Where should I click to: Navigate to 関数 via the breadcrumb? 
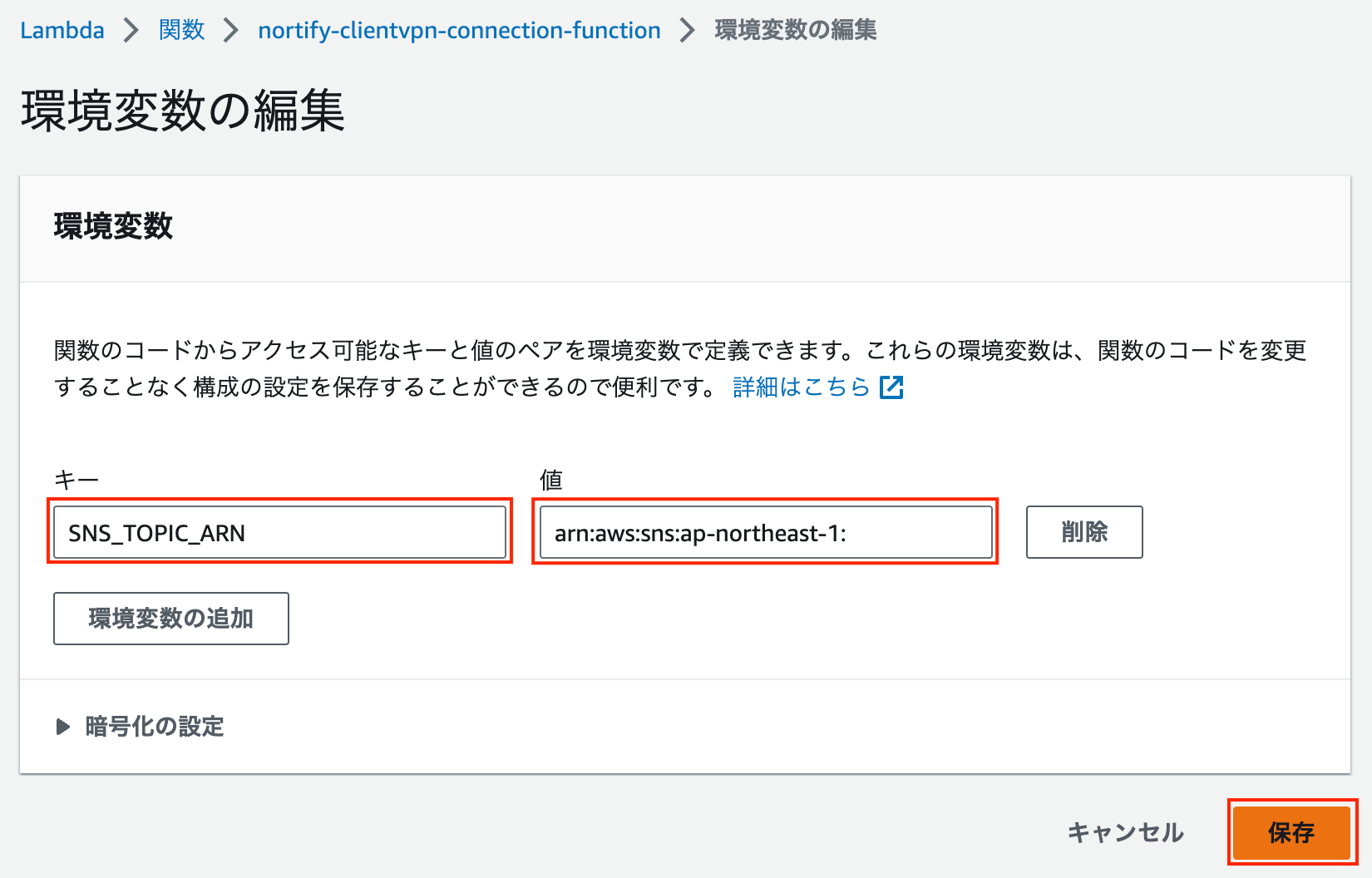(x=181, y=29)
